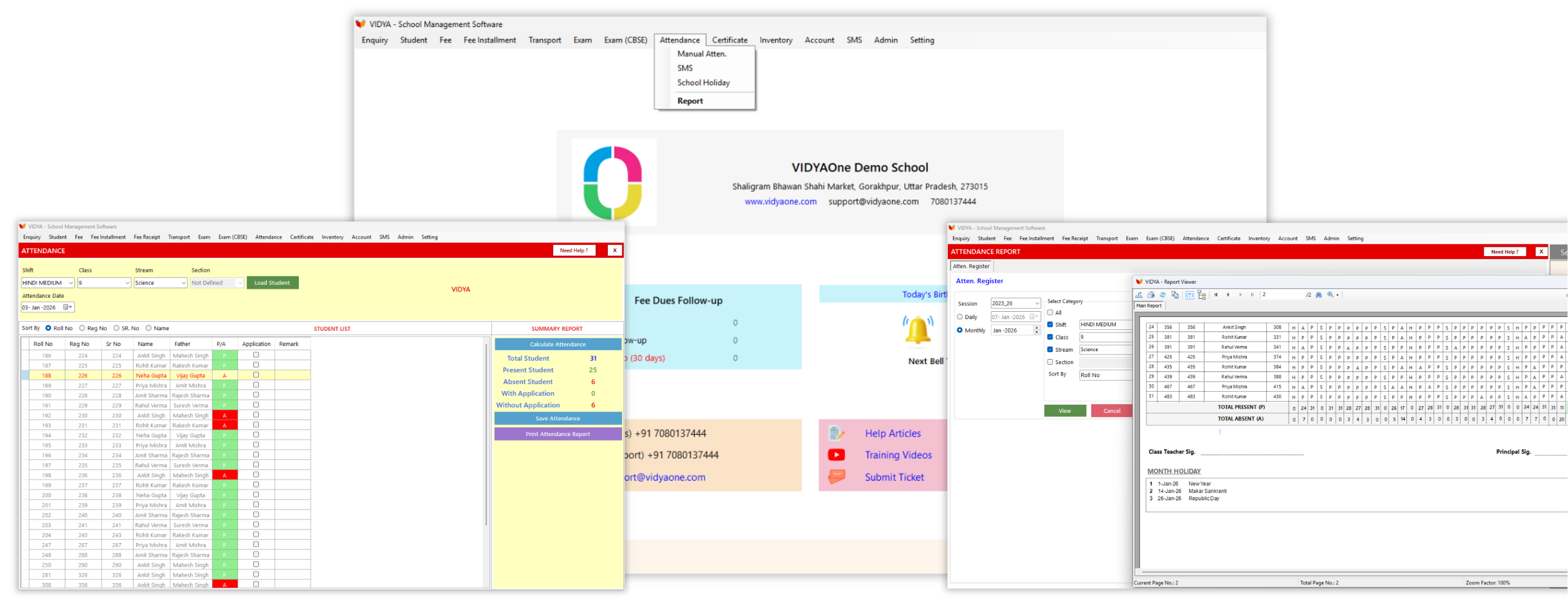Viewport: 1568px width, 601px height.
Task: Toggle the group tree icon in Report Viewer
Action: click(1202, 295)
